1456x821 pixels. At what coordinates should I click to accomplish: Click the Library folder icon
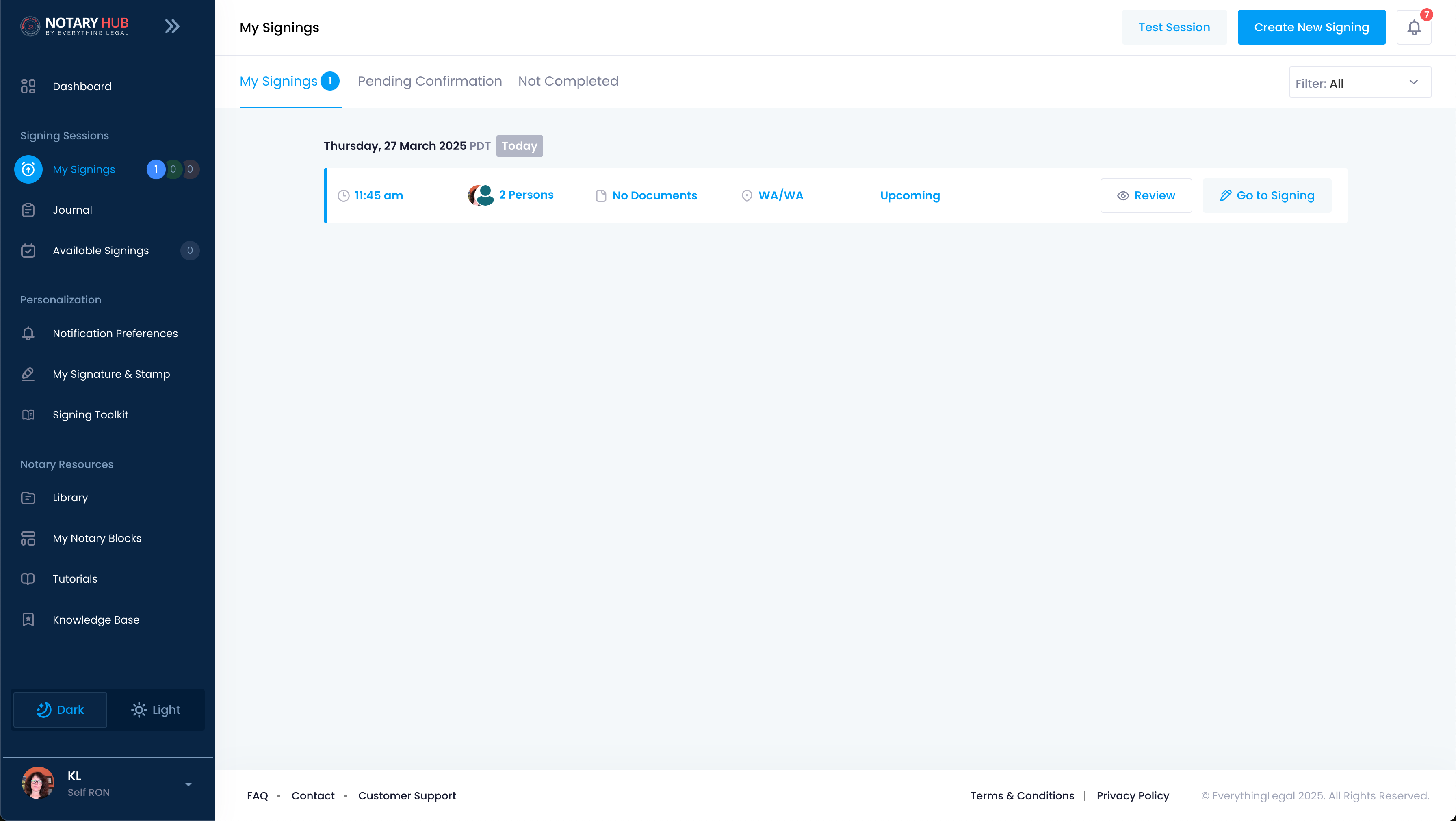[x=28, y=498]
